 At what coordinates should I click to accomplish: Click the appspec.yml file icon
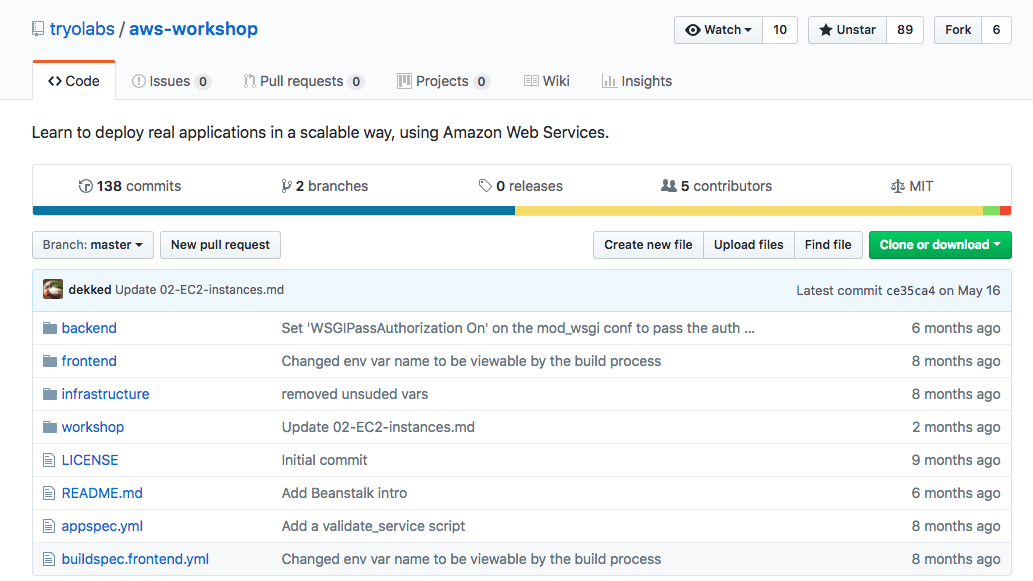[x=49, y=526]
